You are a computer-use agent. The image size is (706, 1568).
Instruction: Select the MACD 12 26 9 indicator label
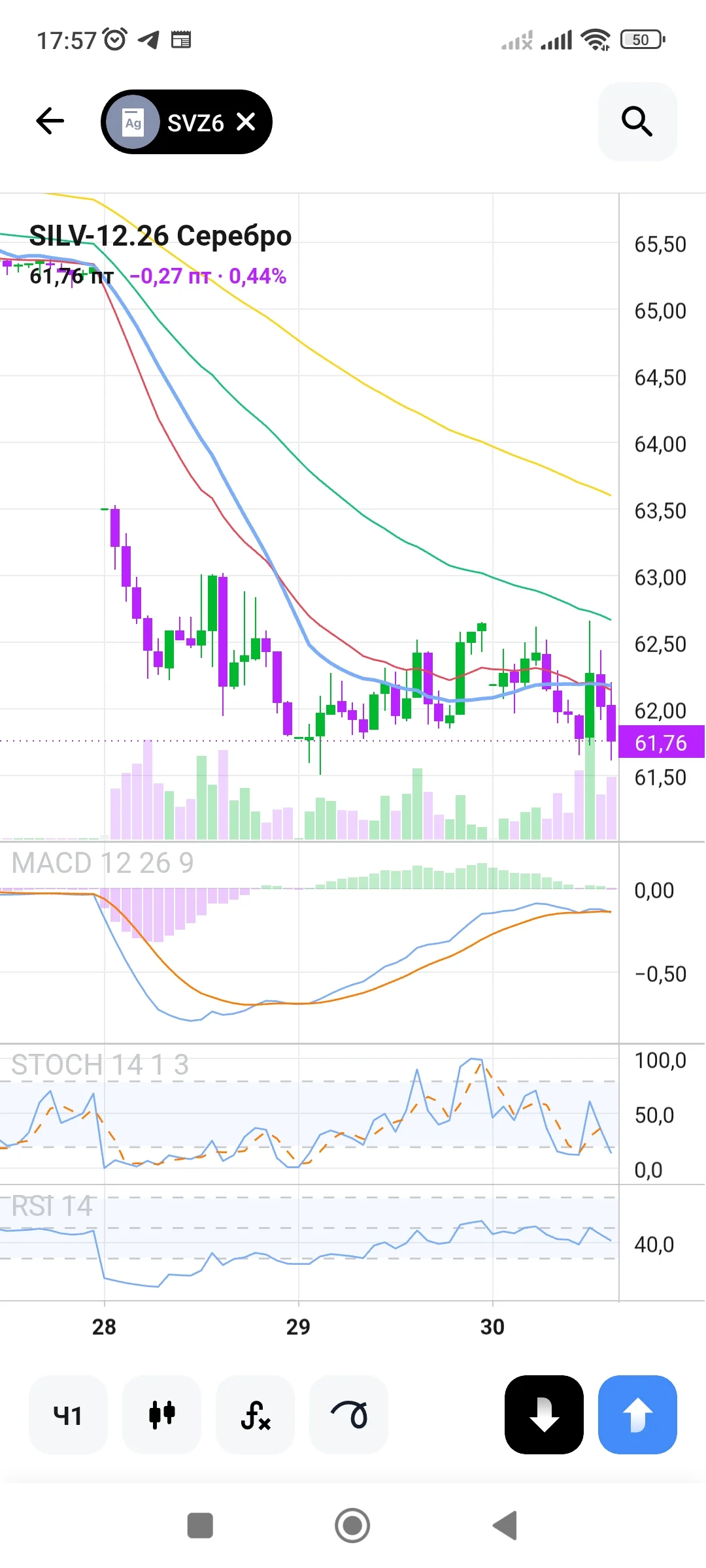click(103, 863)
